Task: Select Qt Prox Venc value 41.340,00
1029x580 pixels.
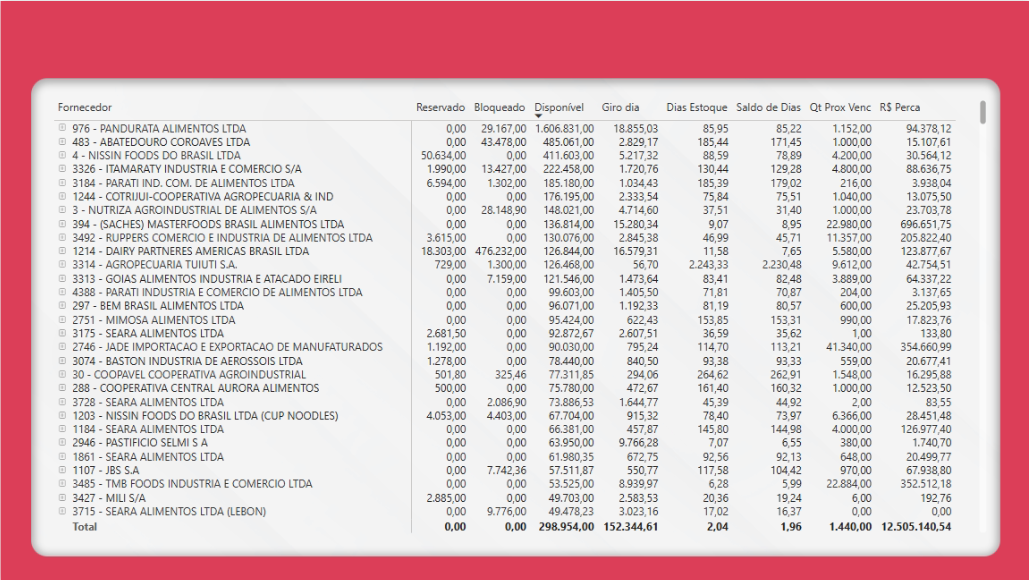Action: (849, 347)
